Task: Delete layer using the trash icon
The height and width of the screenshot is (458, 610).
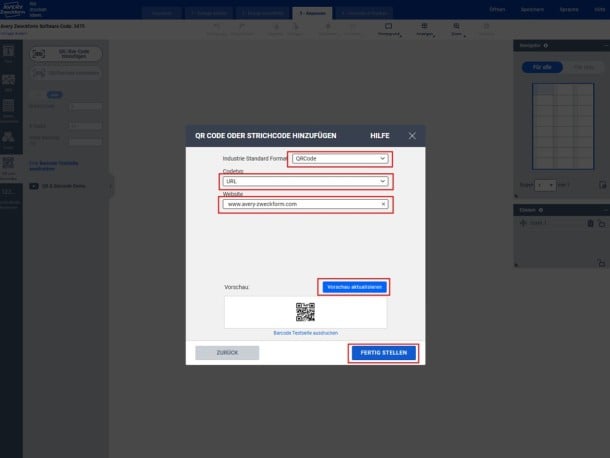Action: point(590,223)
